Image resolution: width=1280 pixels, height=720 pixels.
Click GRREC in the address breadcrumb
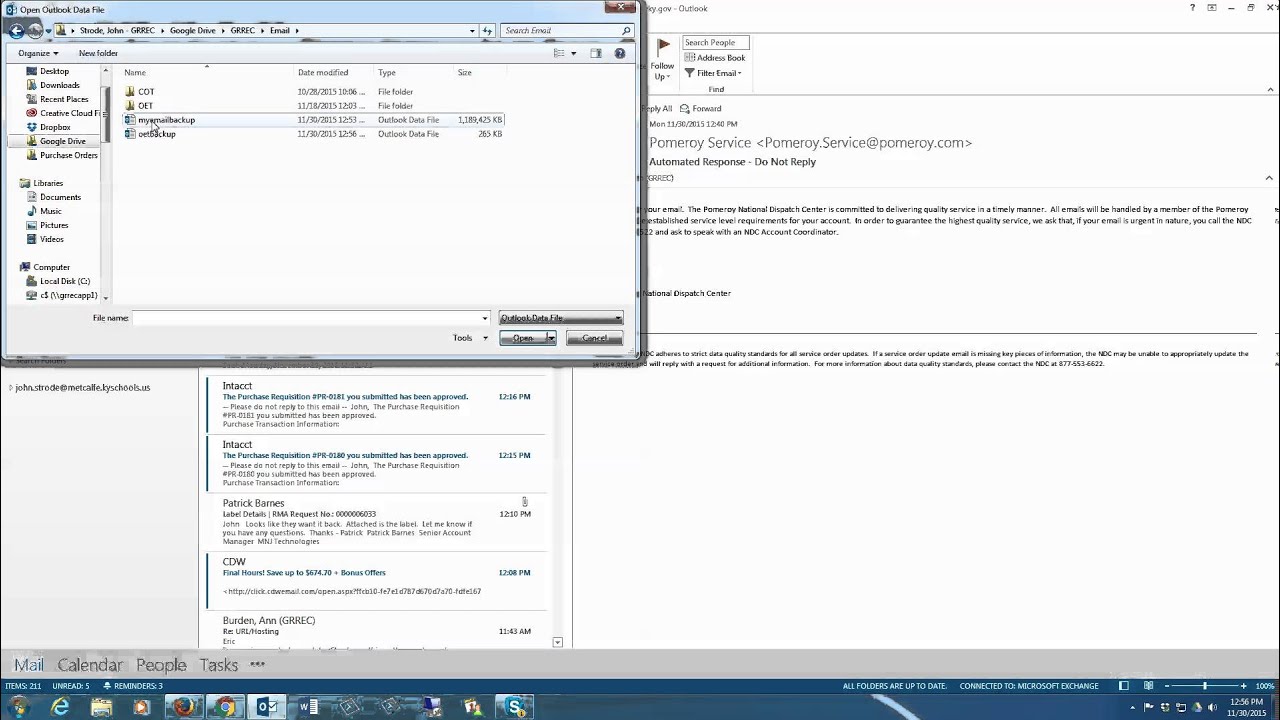pyautogui.click(x=242, y=31)
